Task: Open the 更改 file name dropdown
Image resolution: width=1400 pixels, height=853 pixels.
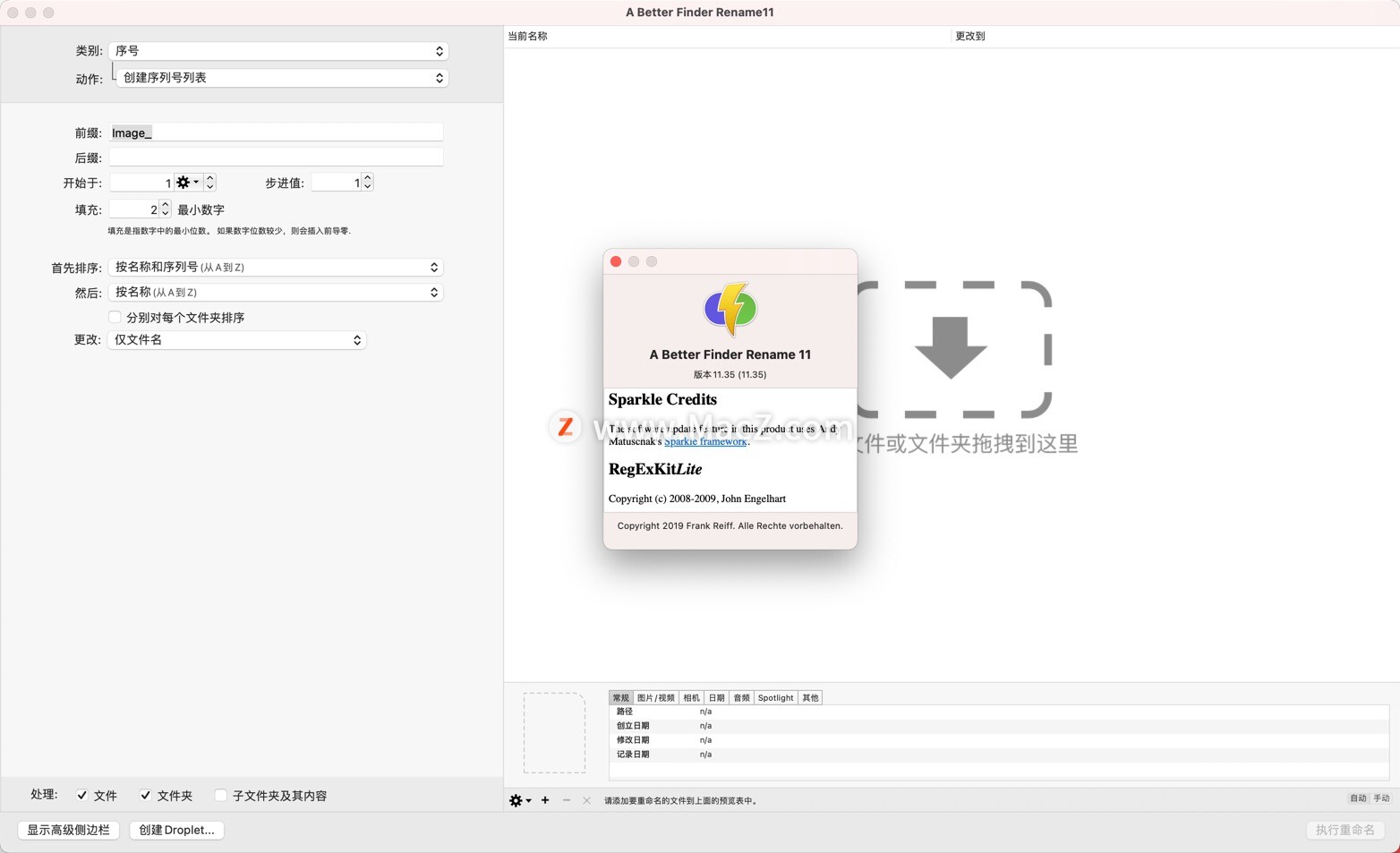Action: click(x=237, y=339)
